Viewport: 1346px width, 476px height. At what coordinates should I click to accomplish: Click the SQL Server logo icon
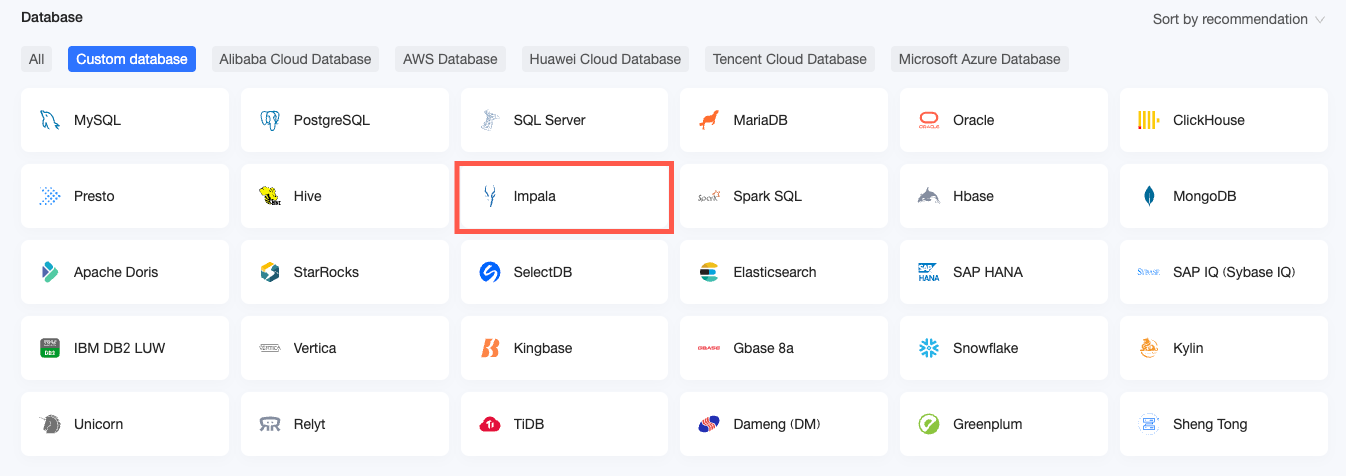point(489,120)
